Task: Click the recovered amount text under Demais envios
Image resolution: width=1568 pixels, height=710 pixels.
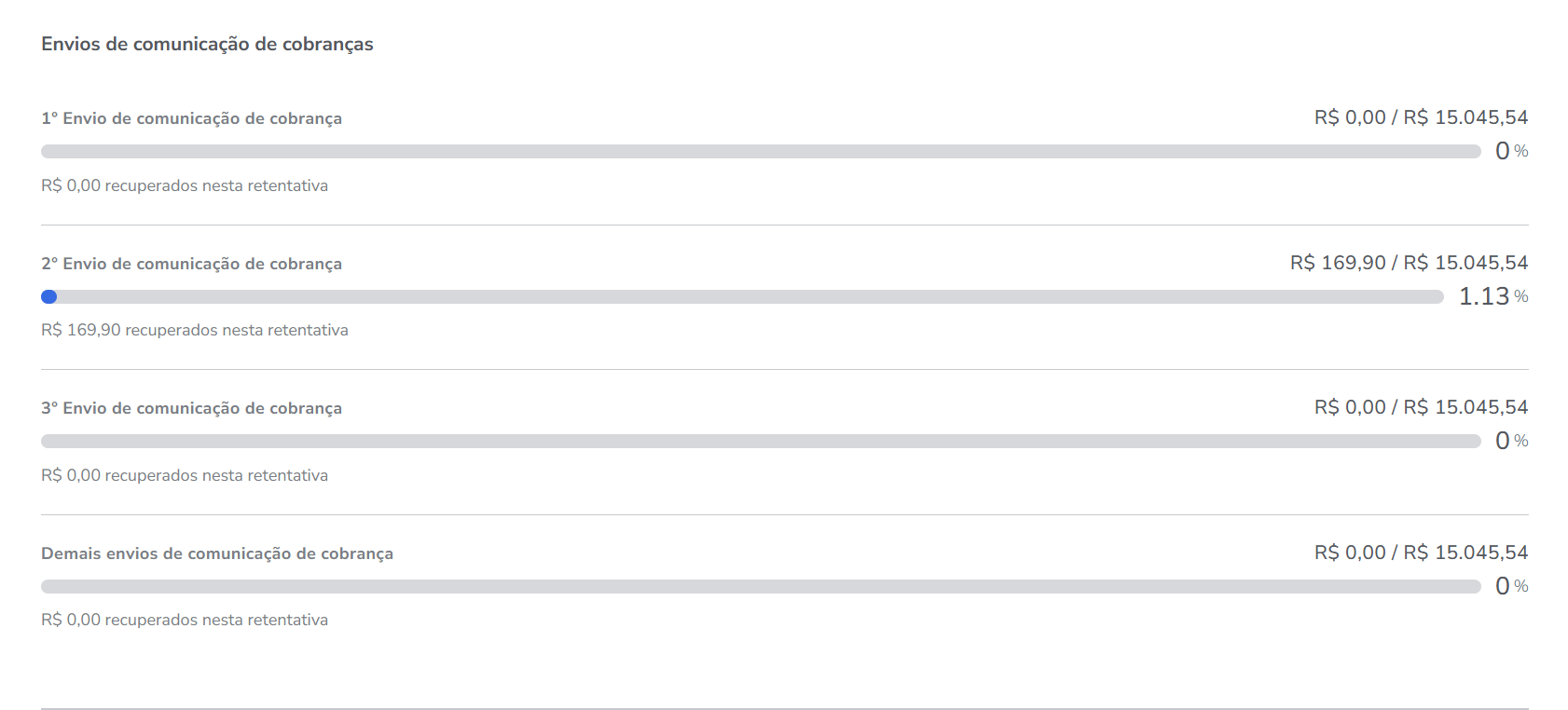Action: pyautogui.click(x=185, y=620)
